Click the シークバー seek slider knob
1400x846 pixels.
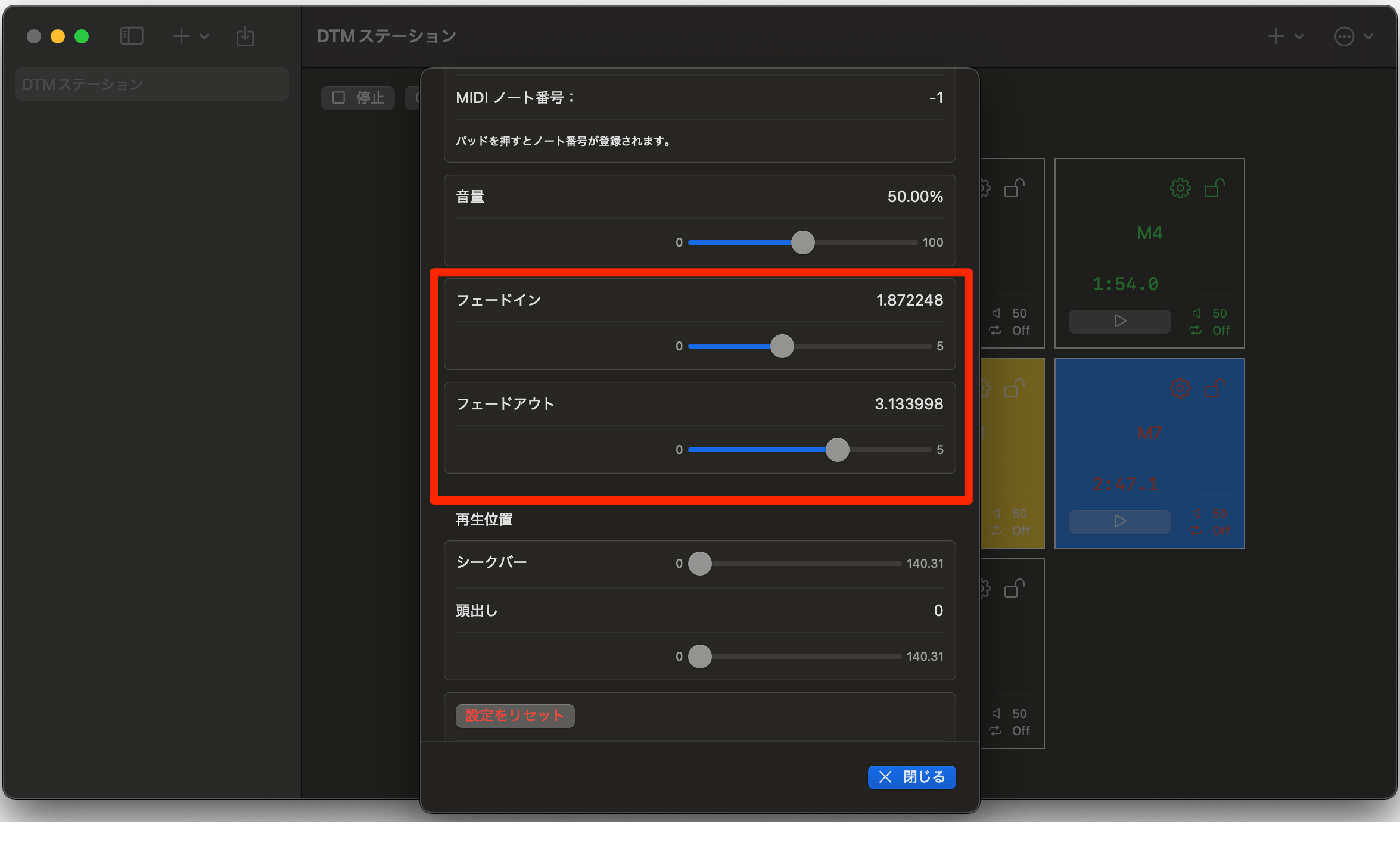[x=700, y=564]
